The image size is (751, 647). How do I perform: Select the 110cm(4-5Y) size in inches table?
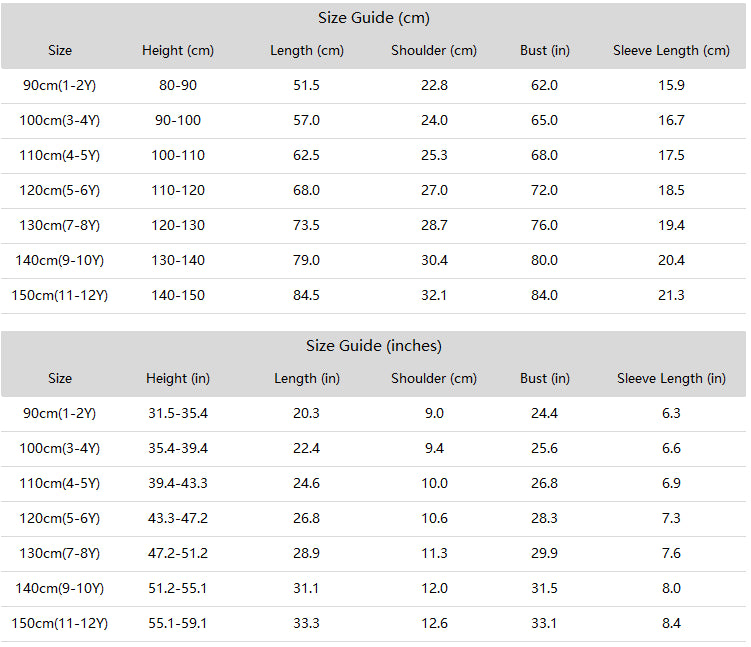pos(60,483)
